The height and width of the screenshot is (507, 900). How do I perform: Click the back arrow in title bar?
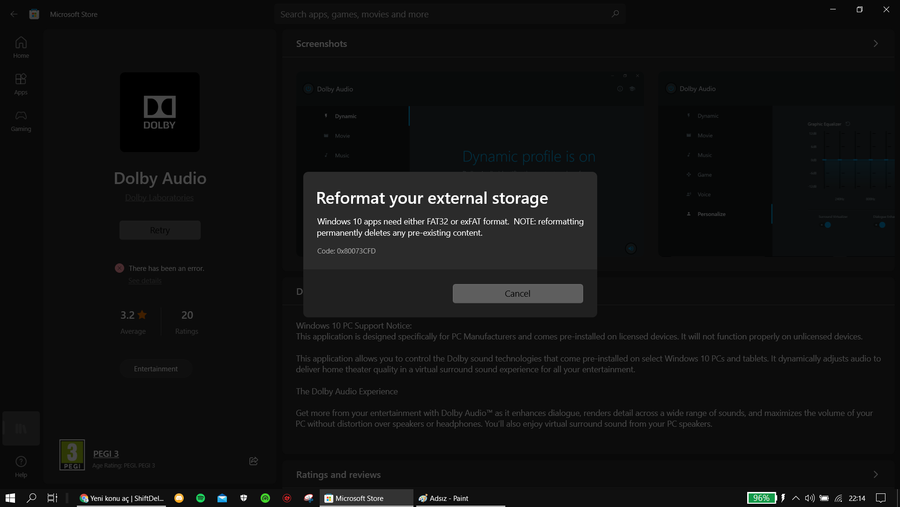13,14
